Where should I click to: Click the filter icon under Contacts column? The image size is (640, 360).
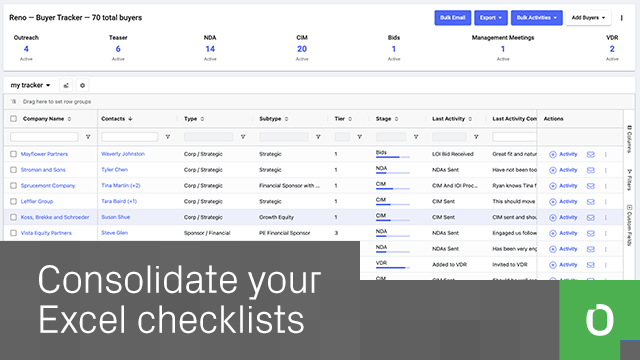click(x=167, y=137)
